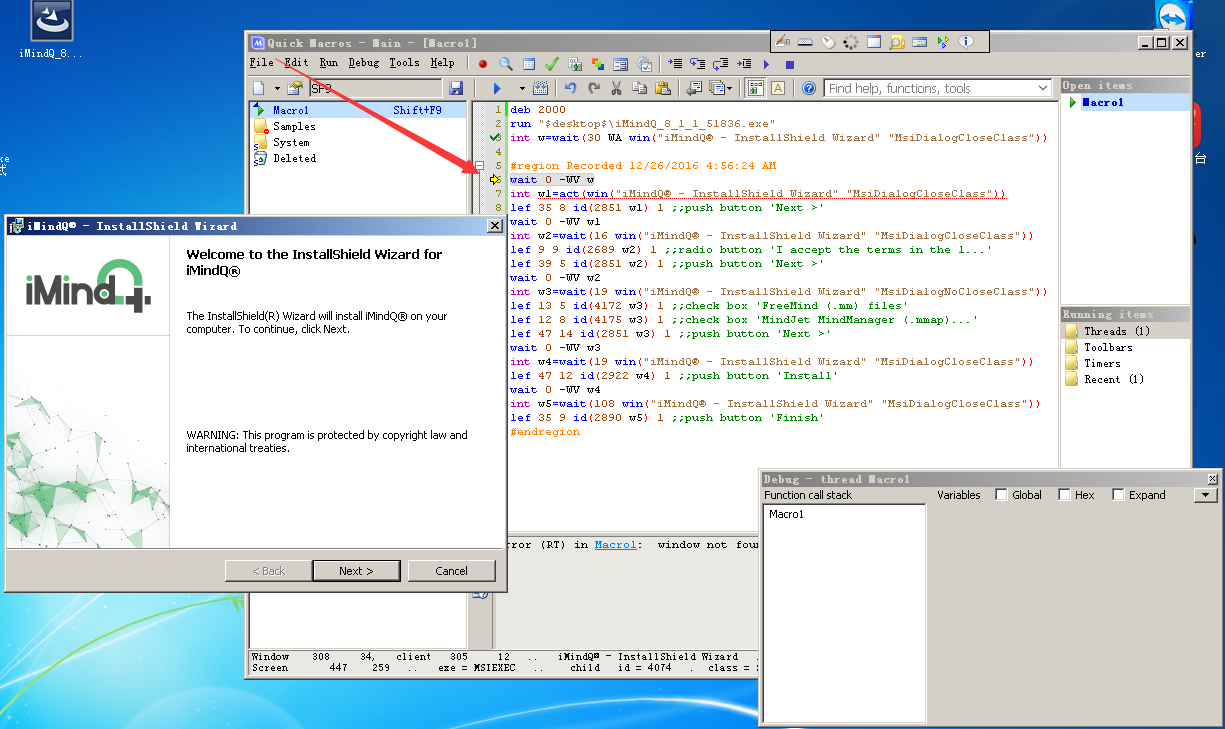The width and height of the screenshot is (1225, 729).
Task: Select Macro1 in Function call stack
Action: pyautogui.click(x=786, y=514)
